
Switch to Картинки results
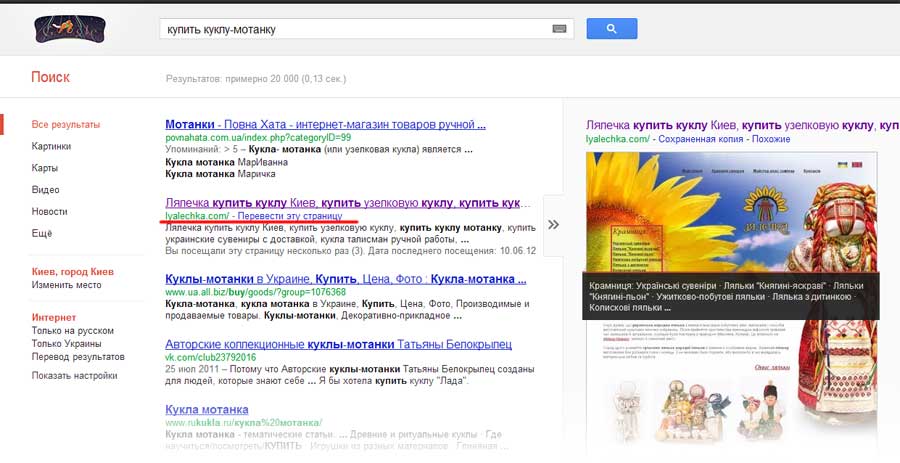coord(51,146)
